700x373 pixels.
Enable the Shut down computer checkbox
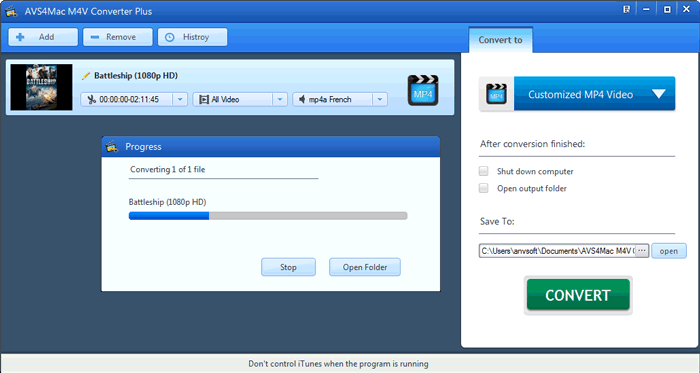483,171
